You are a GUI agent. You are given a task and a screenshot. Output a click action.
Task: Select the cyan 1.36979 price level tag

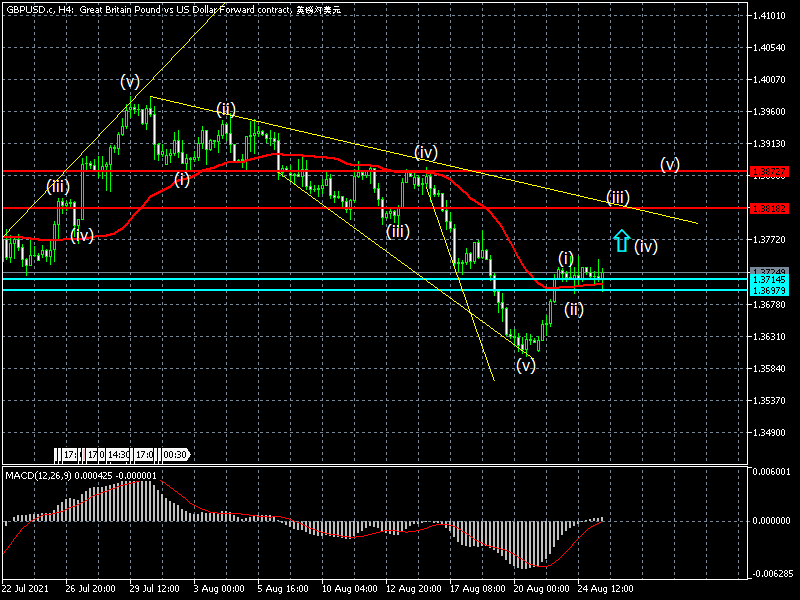coord(770,290)
